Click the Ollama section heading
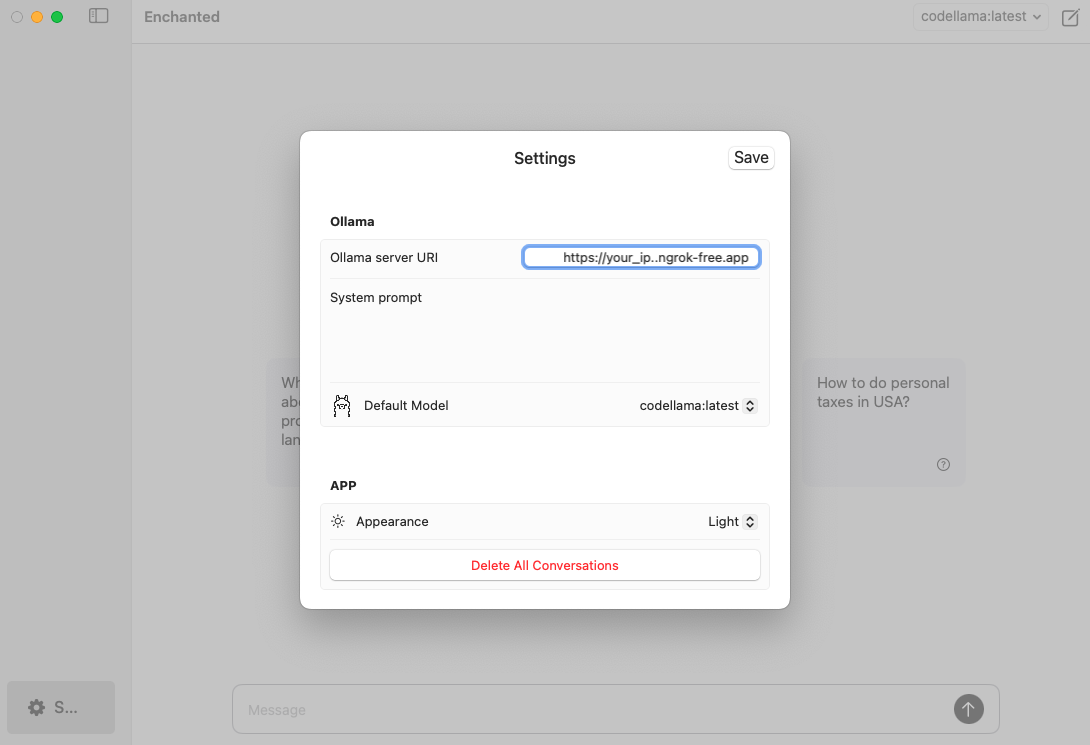The image size is (1090, 745). 352,222
